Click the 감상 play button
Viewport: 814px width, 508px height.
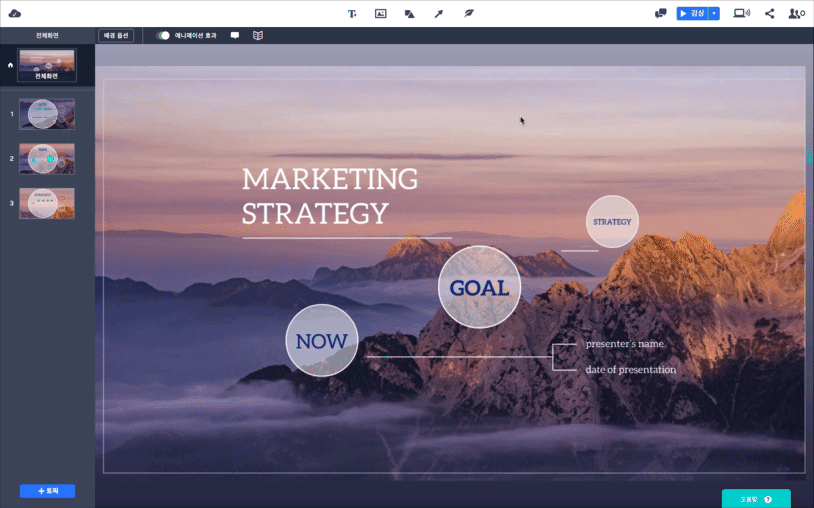(693, 13)
